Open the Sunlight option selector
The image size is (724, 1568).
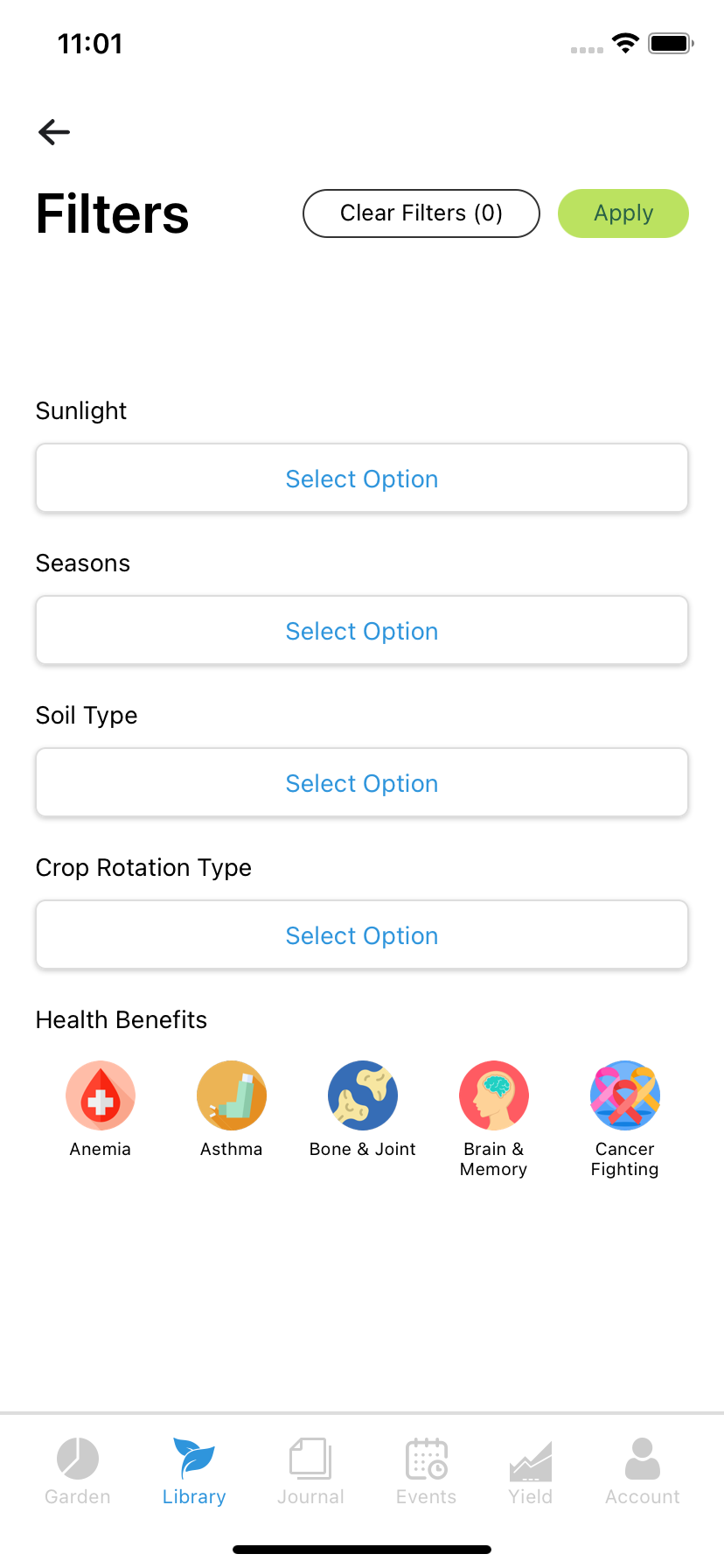(x=362, y=478)
